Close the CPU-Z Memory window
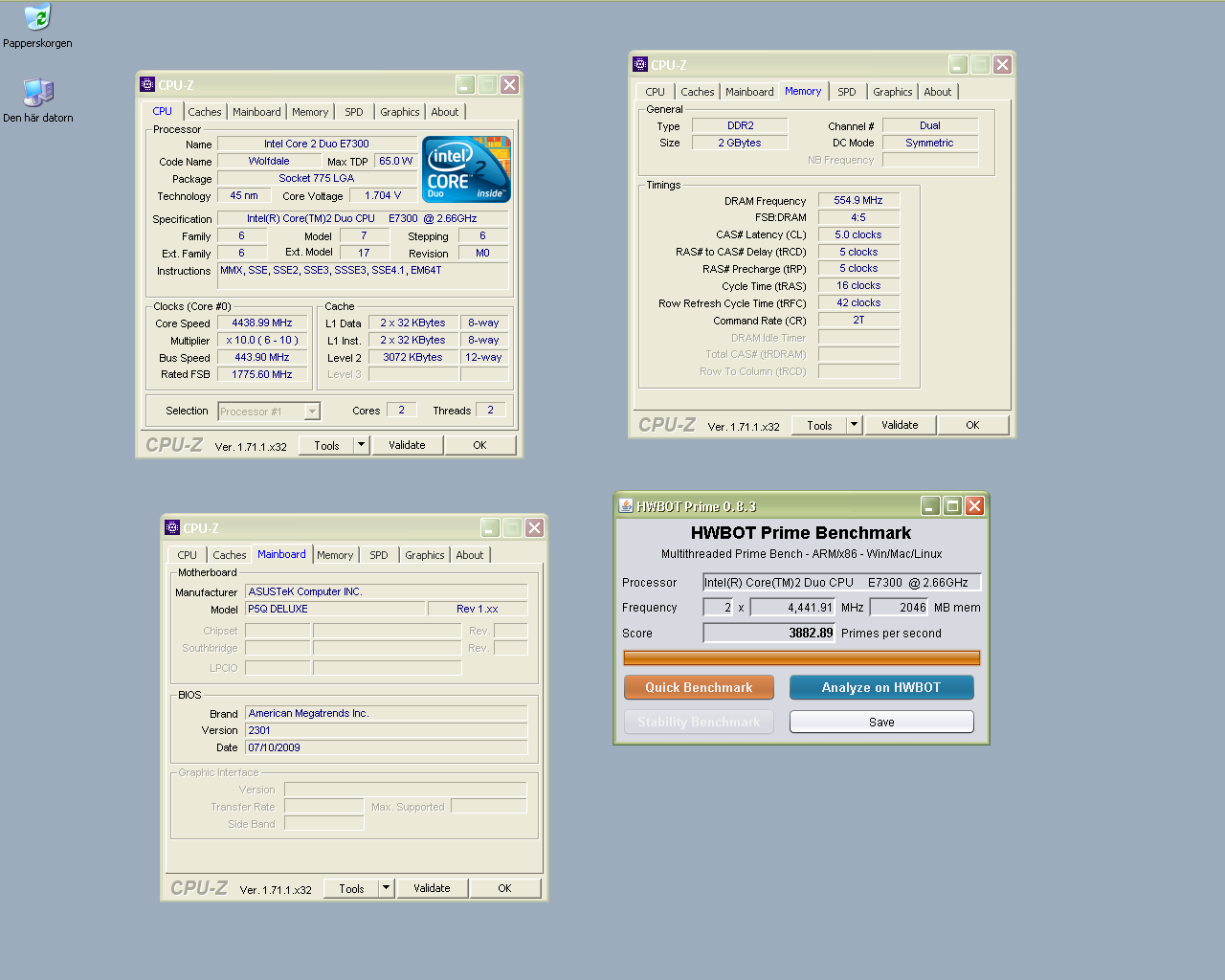1225x980 pixels. pyautogui.click(x=1002, y=64)
